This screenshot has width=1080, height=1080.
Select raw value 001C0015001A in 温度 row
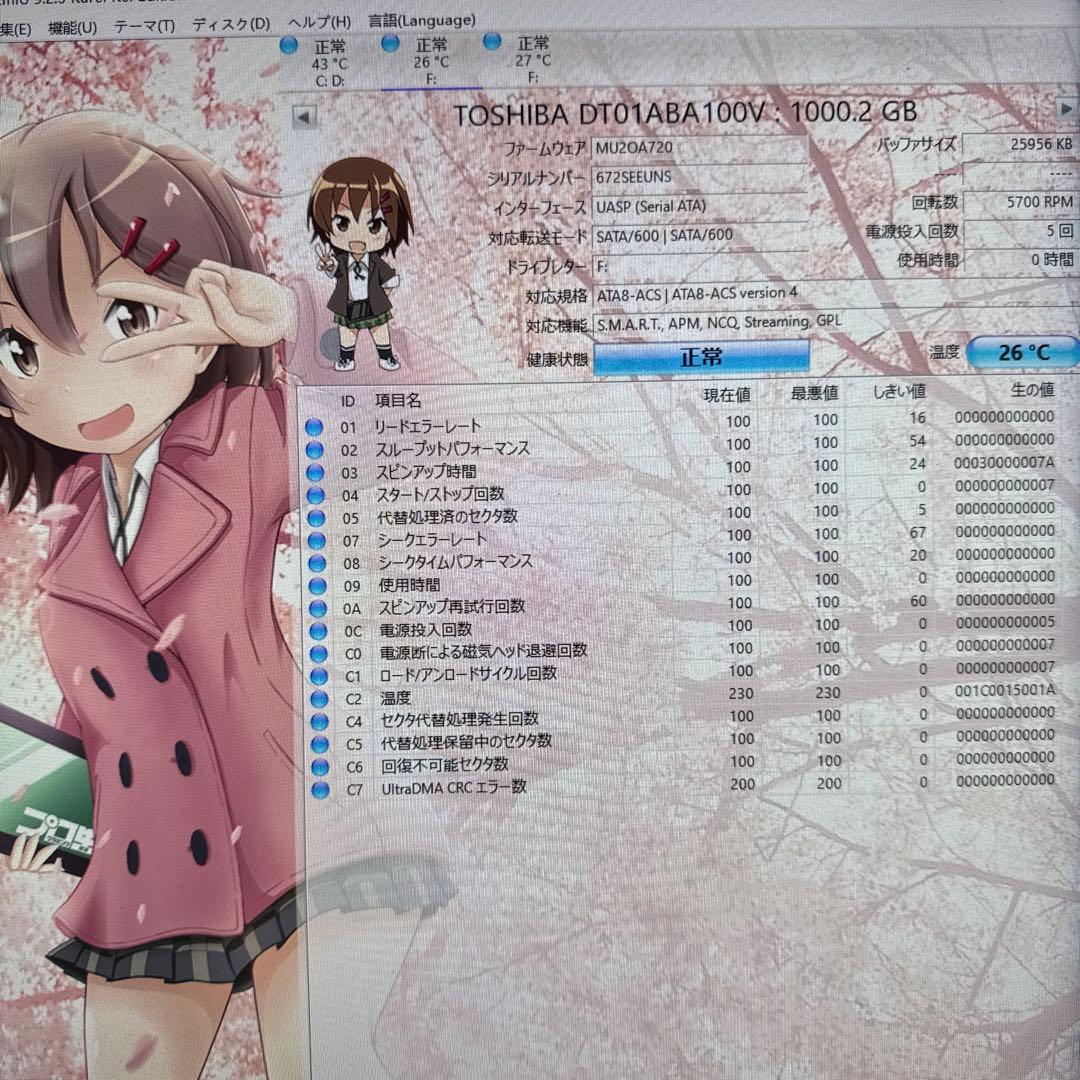(1006, 689)
